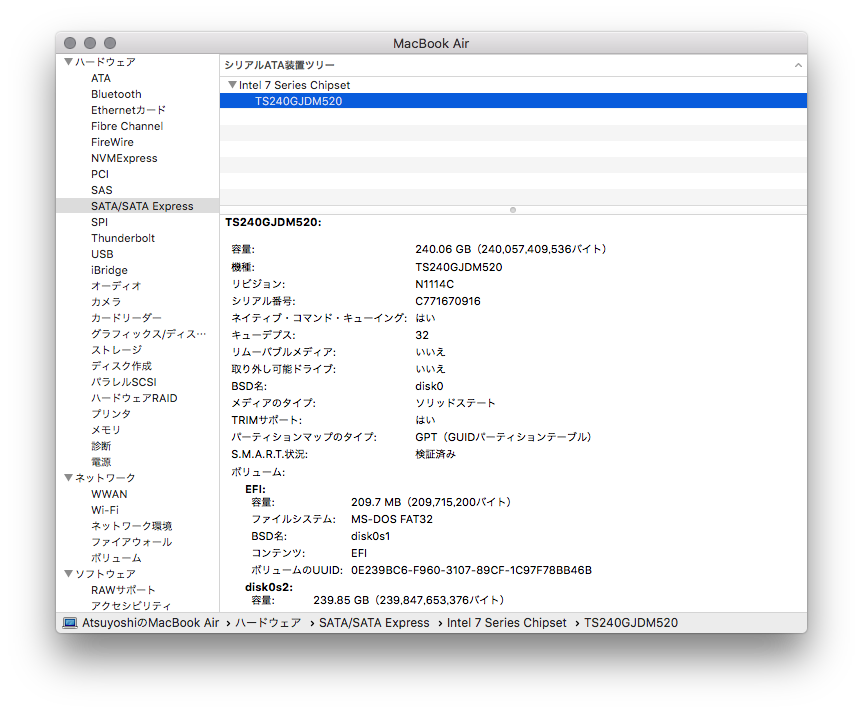The image size is (863, 713).
Task: Select カメラ in the sidebar
Action: [106, 302]
